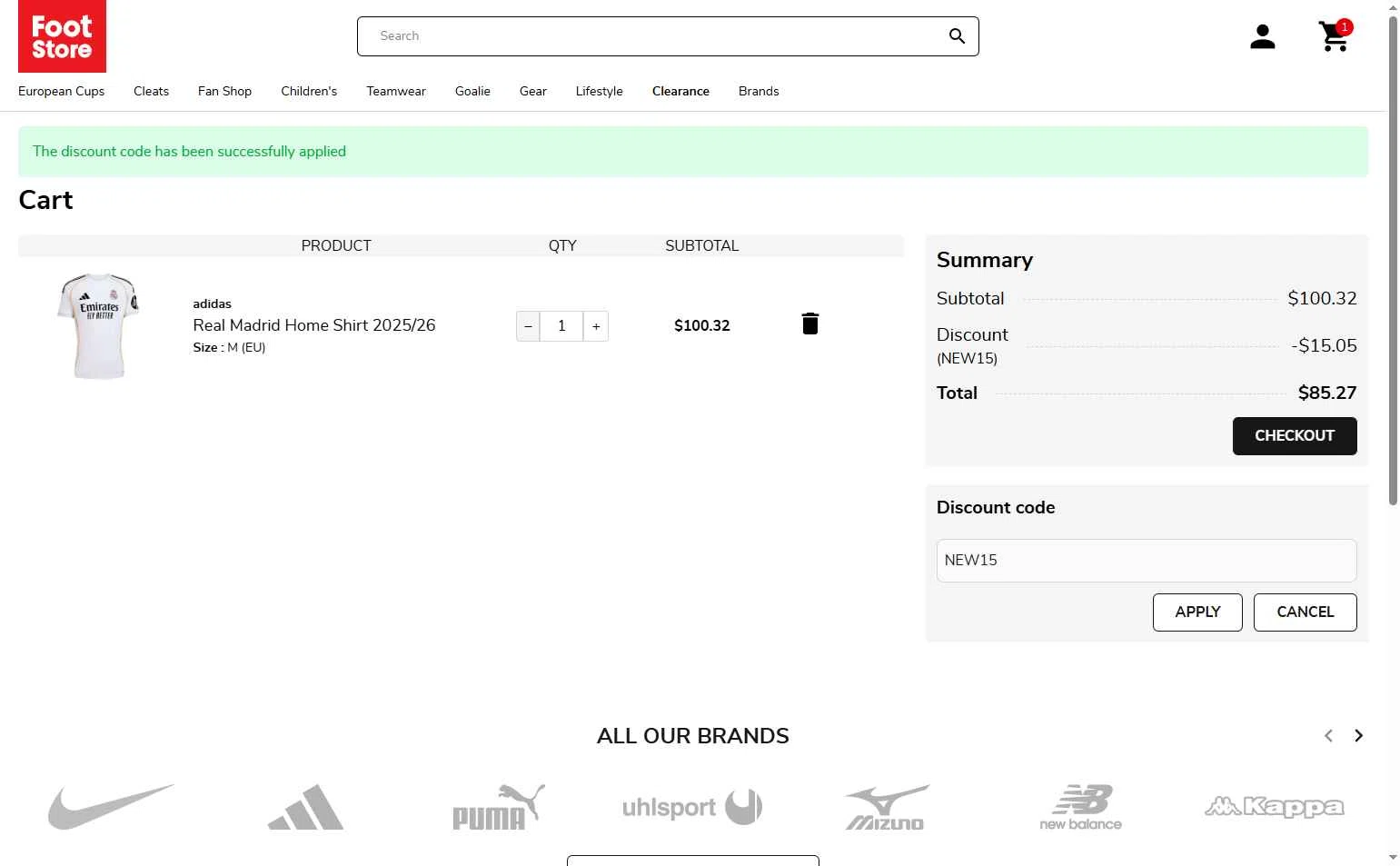The width and height of the screenshot is (1400, 866).
Task: Click the (NEW15) label under Discount
Action: coord(967,359)
